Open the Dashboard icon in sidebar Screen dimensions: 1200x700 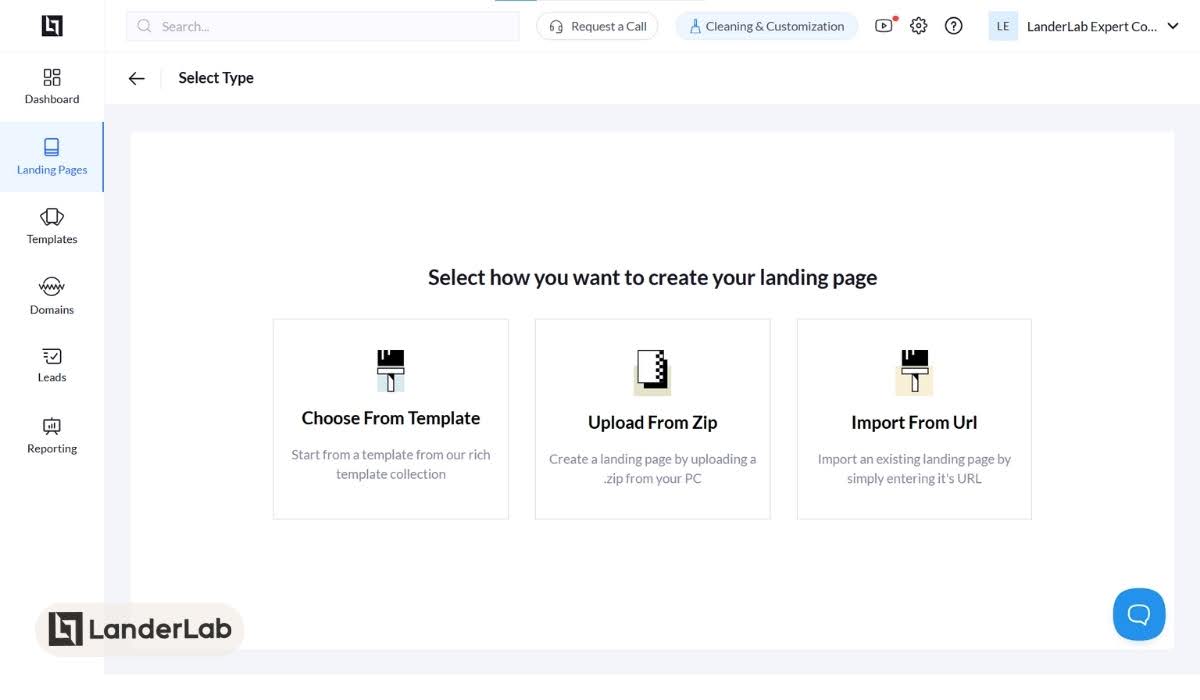click(52, 77)
